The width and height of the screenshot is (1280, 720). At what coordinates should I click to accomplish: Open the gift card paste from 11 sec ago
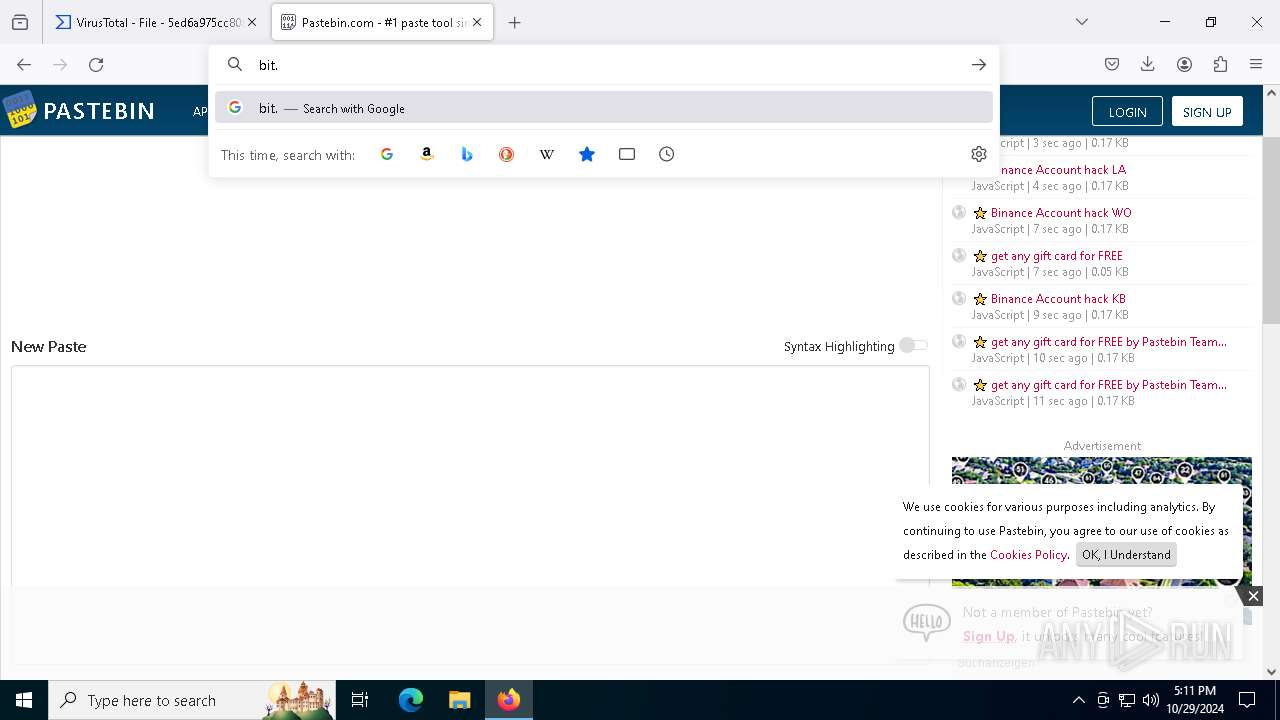pyautogui.click(x=1109, y=385)
